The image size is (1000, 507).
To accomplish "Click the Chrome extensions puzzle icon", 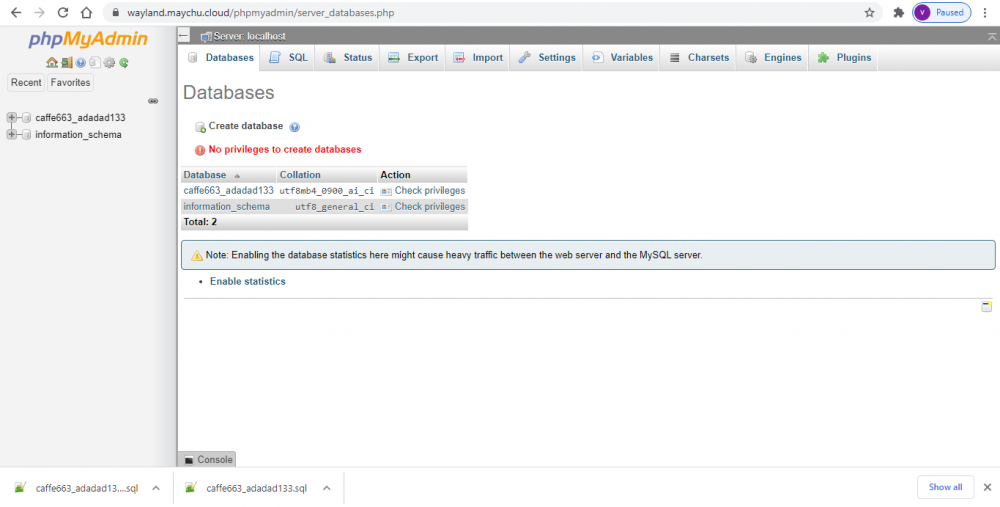I will (x=899, y=13).
